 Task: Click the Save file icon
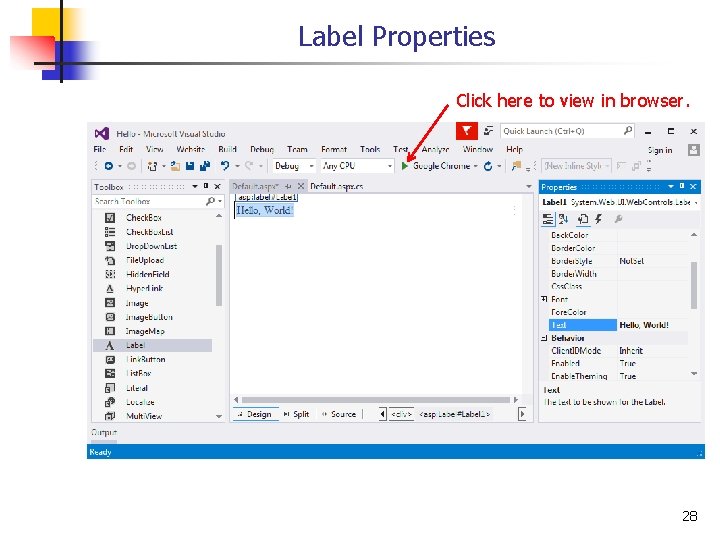point(190,166)
